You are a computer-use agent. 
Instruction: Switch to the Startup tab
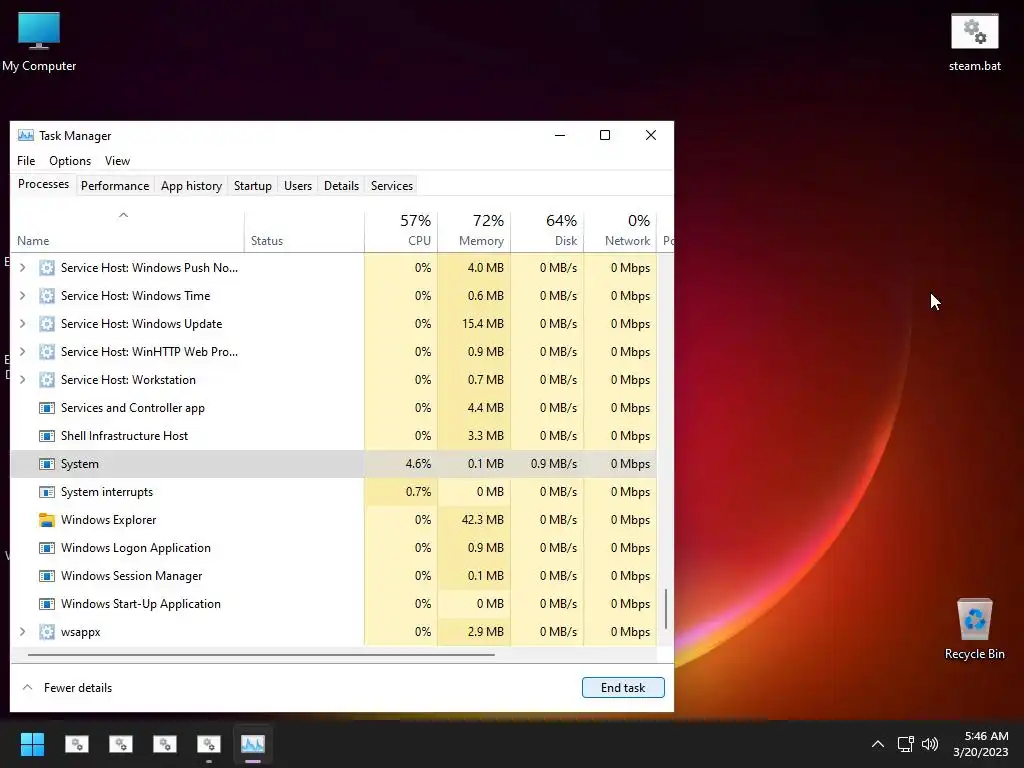tap(253, 186)
